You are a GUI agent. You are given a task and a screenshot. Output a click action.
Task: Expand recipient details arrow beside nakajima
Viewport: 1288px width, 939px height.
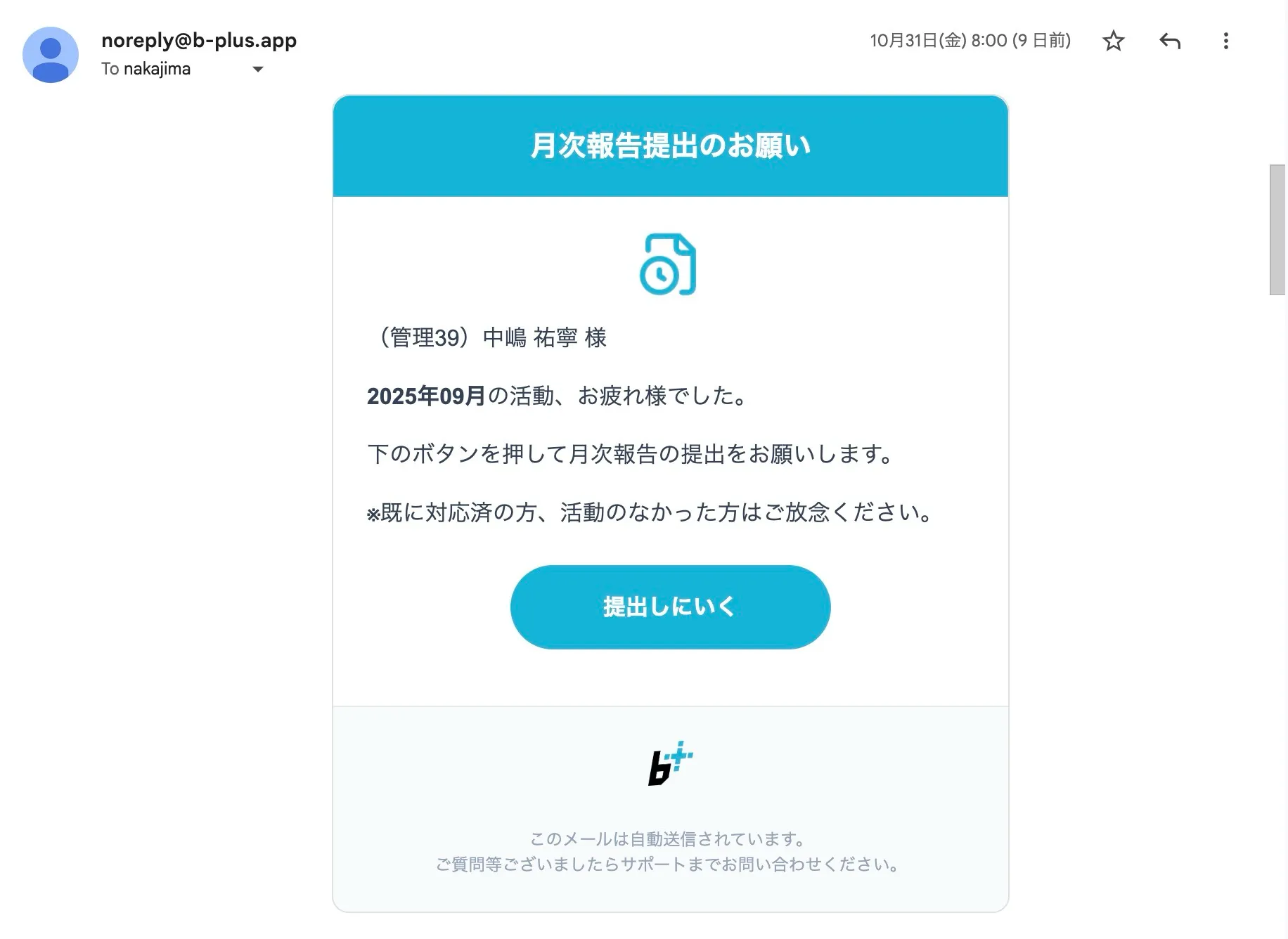click(257, 69)
